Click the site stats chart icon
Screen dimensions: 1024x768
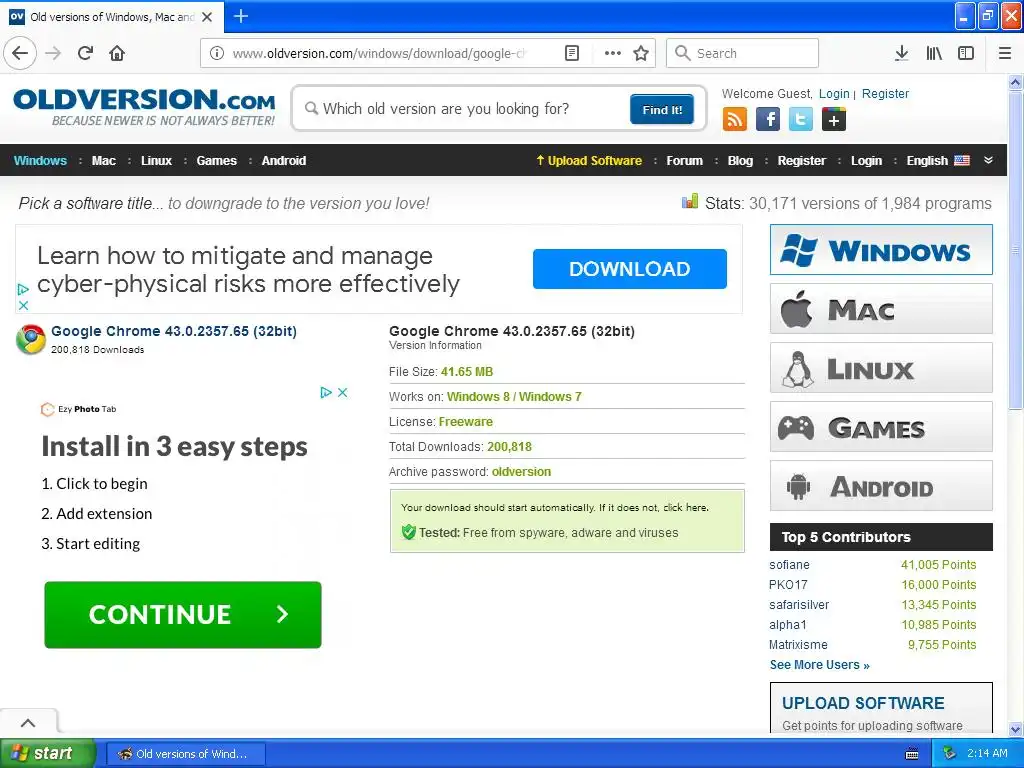[690, 202]
